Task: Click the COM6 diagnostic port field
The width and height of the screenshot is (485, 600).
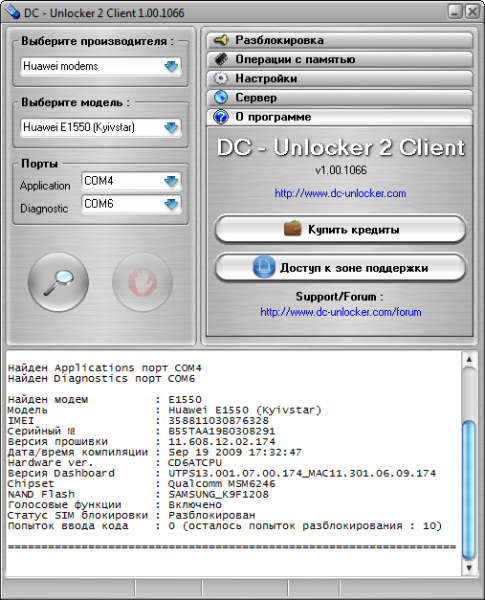Action: pos(131,204)
